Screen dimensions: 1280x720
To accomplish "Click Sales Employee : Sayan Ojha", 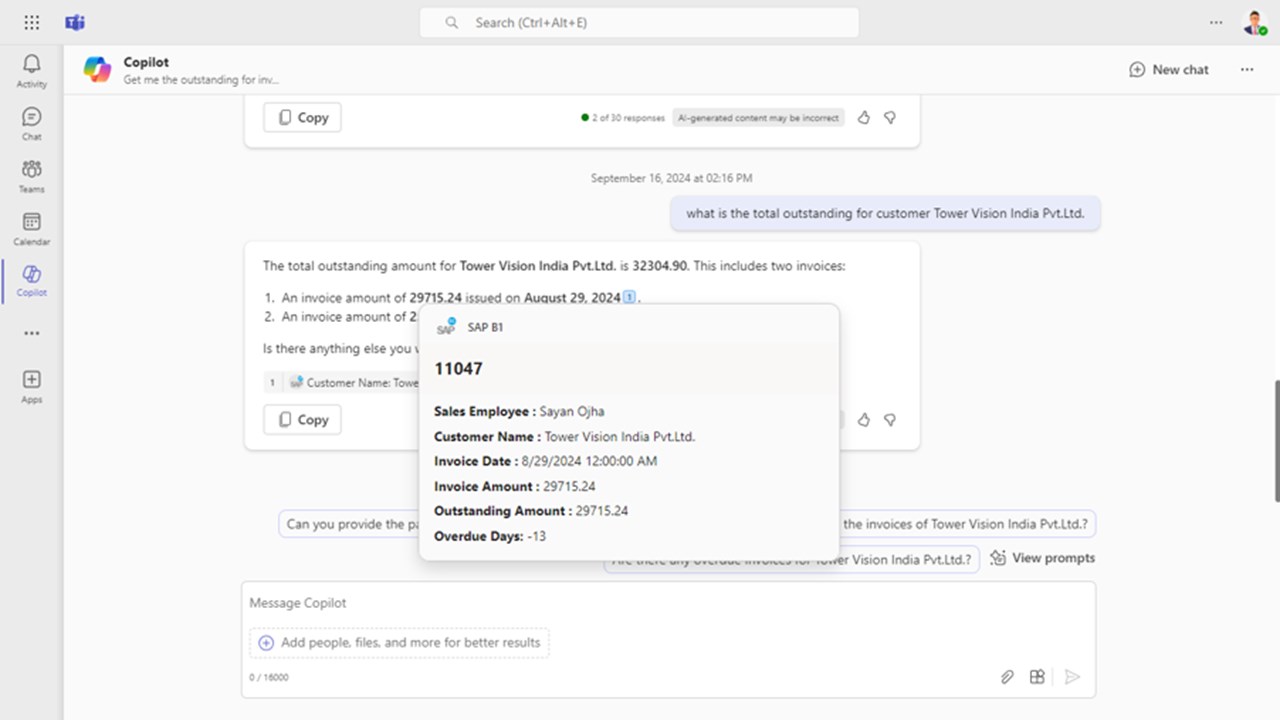I will (x=519, y=411).
